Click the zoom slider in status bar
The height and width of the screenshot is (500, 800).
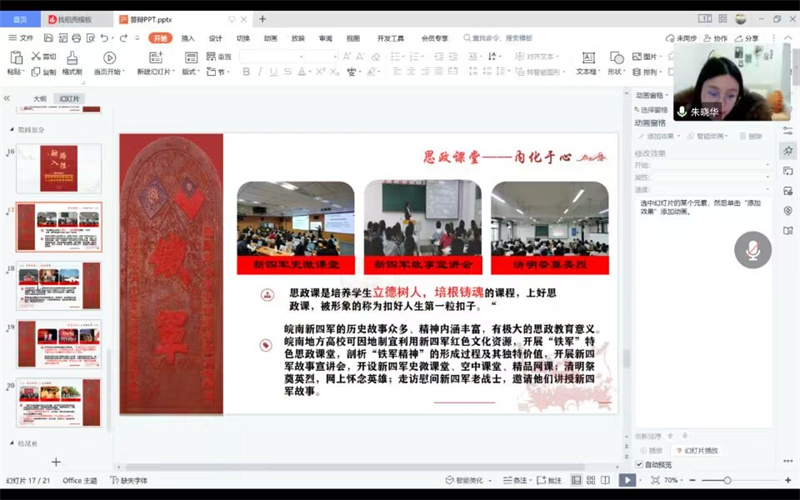tap(728, 481)
